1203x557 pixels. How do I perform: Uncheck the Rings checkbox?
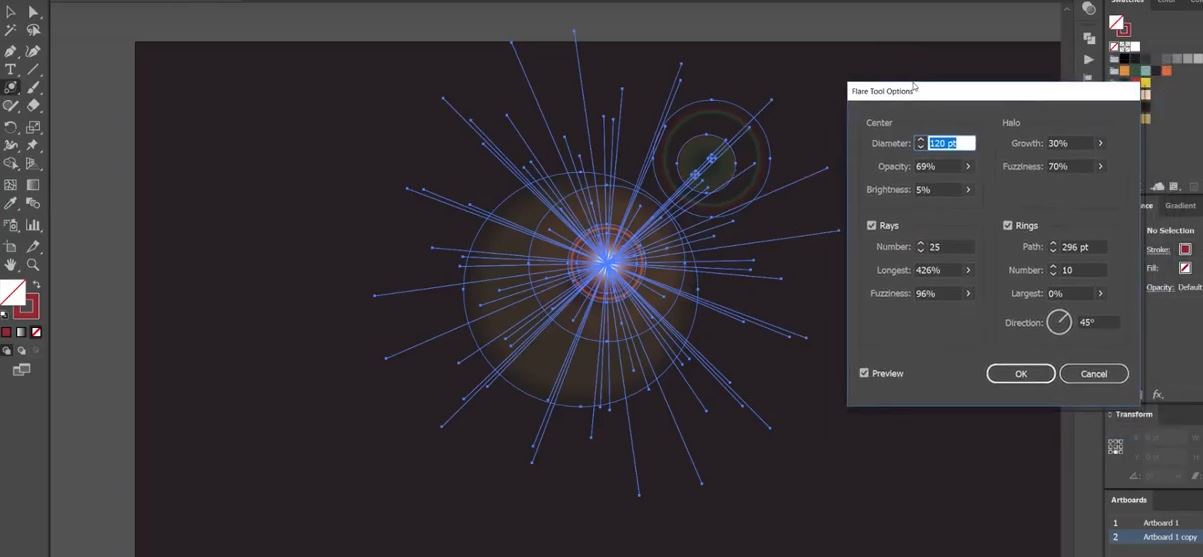click(1007, 226)
